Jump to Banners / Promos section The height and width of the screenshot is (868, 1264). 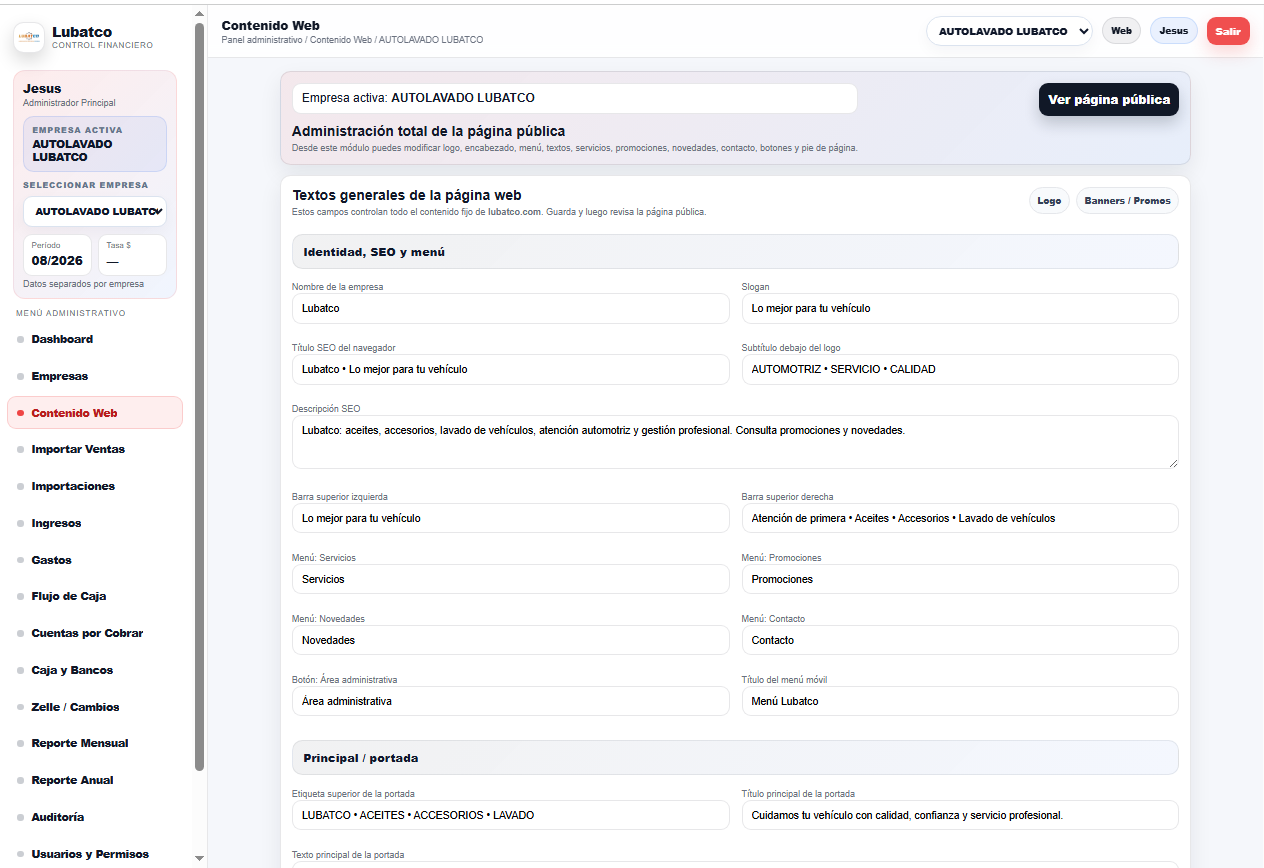pyautogui.click(x=1127, y=201)
